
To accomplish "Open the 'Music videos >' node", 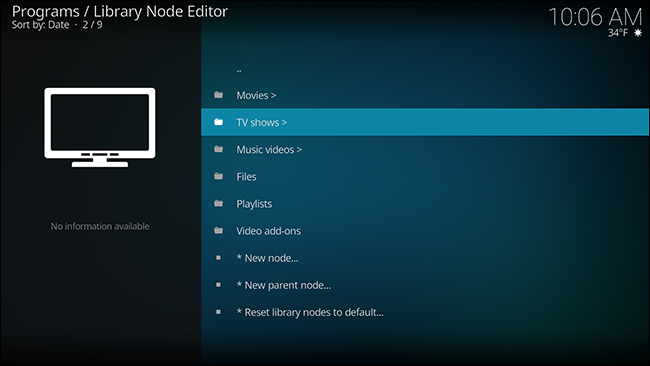I will [425, 149].
